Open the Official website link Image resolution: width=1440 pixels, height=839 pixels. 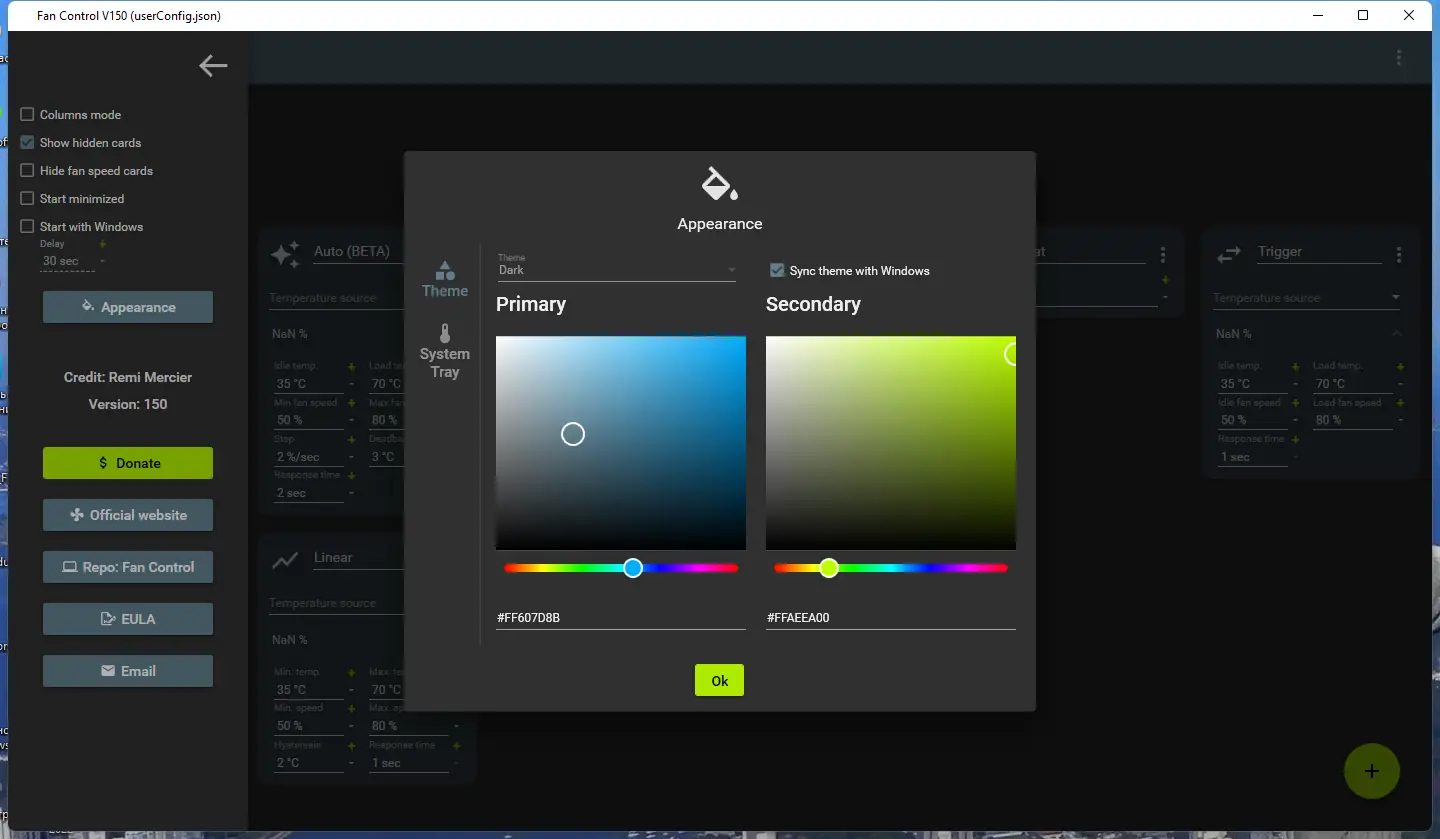128,515
